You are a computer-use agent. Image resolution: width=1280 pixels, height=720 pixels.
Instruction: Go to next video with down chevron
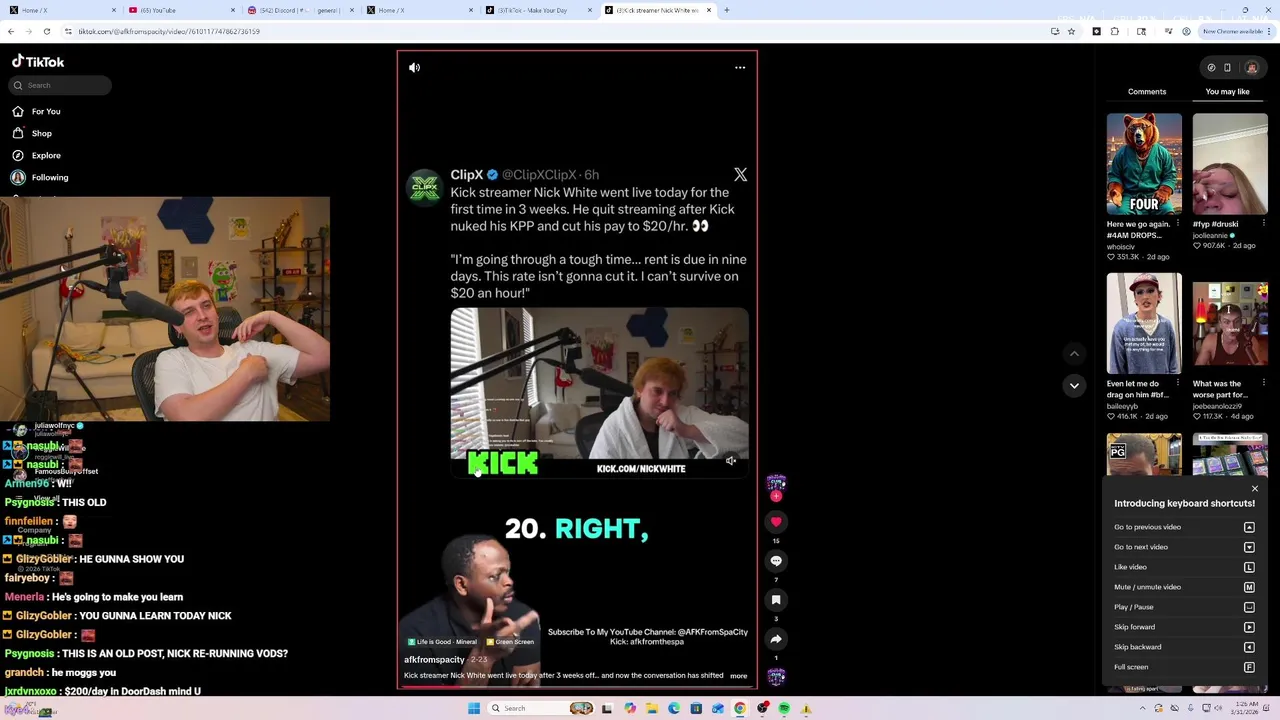(x=1074, y=385)
